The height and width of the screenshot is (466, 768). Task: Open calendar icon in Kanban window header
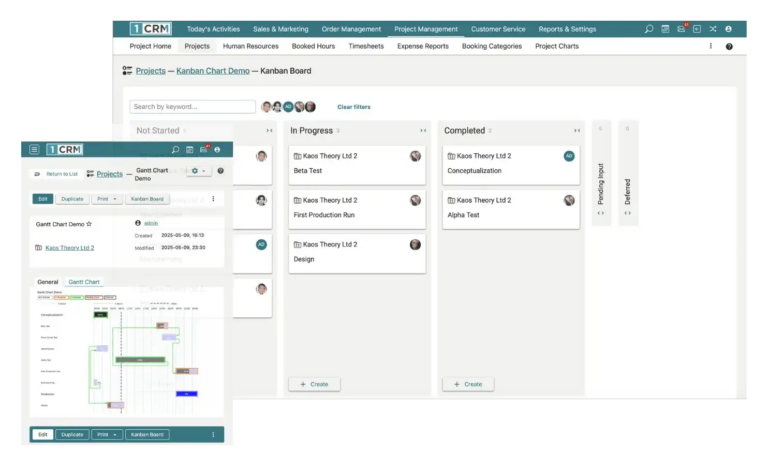[x=665, y=29]
